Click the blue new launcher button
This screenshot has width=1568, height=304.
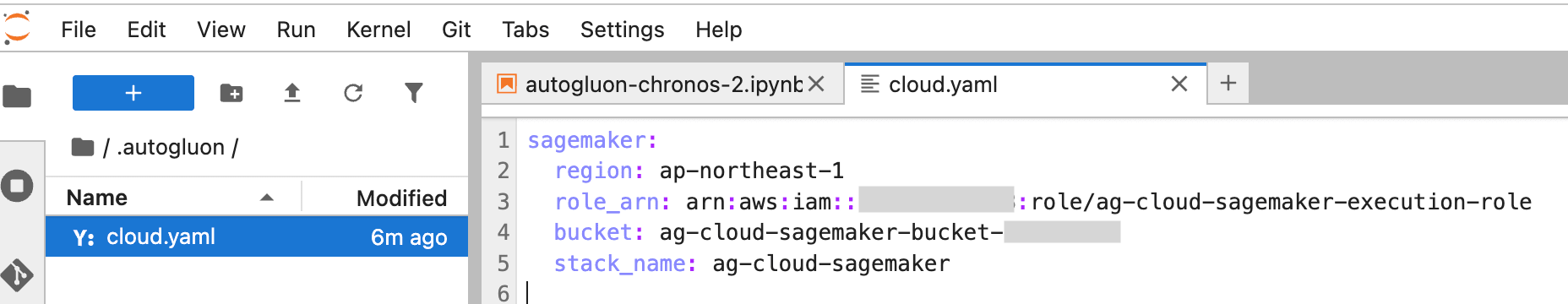coord(133,93)
